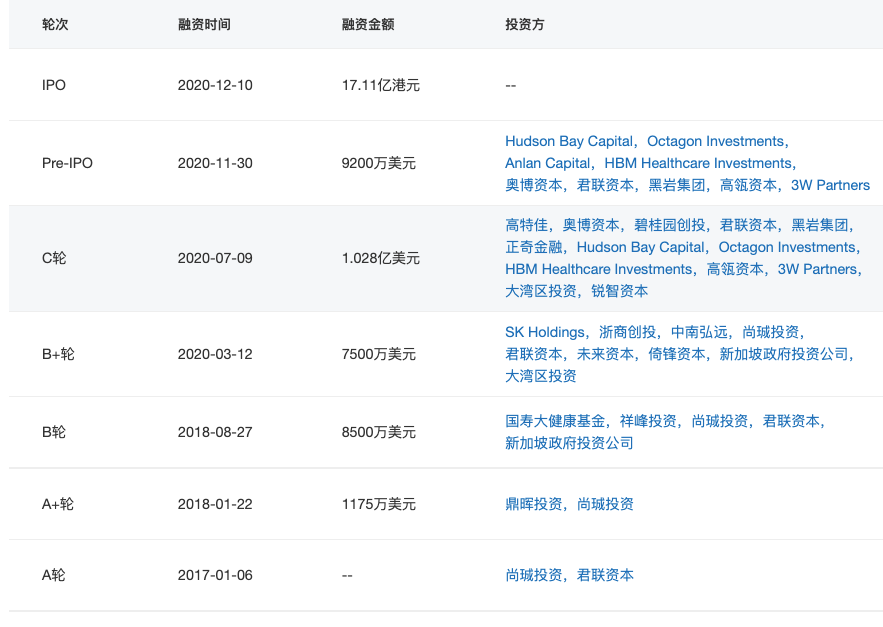Open 尚珹投资 in the B+轮 row
Image resolution: width=883 pixels, height=627 pixels.
[770, 332]
